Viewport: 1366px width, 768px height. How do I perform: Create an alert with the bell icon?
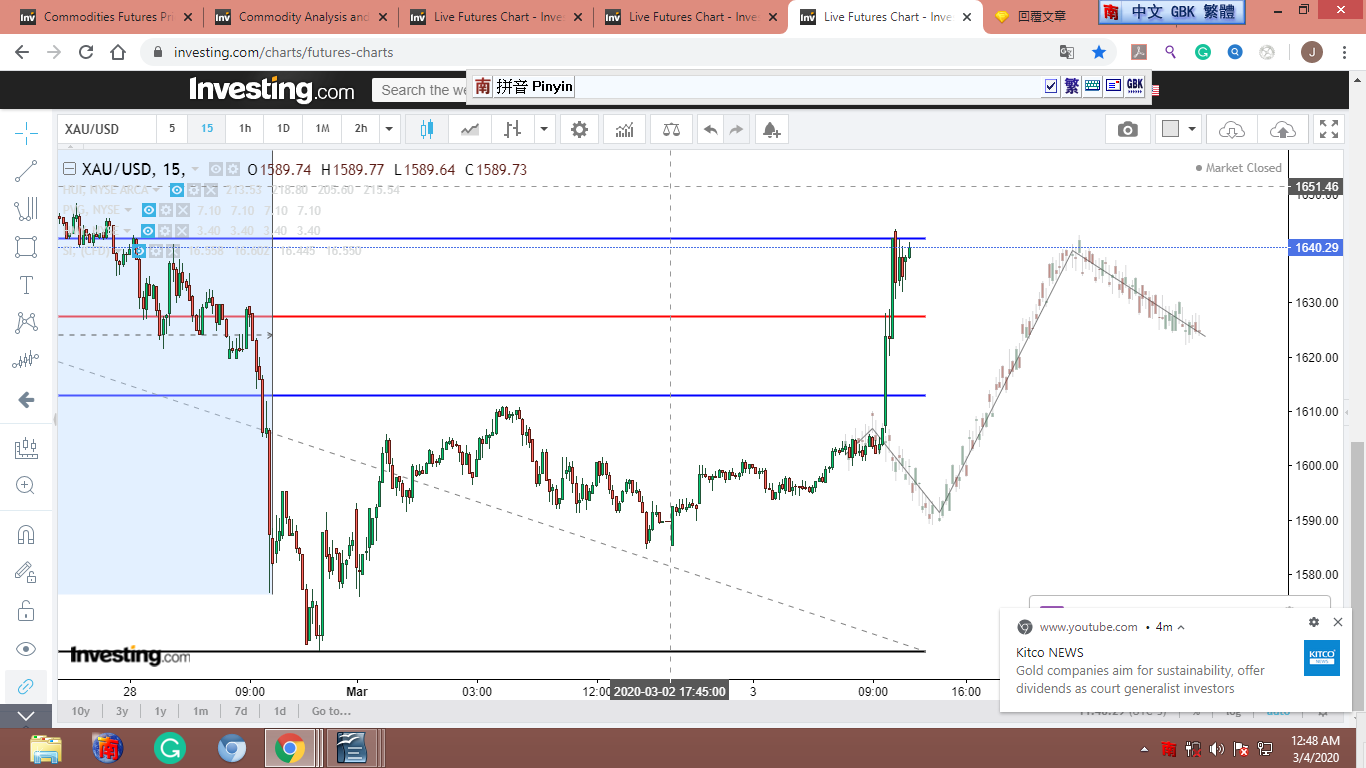tap(770, 129)
